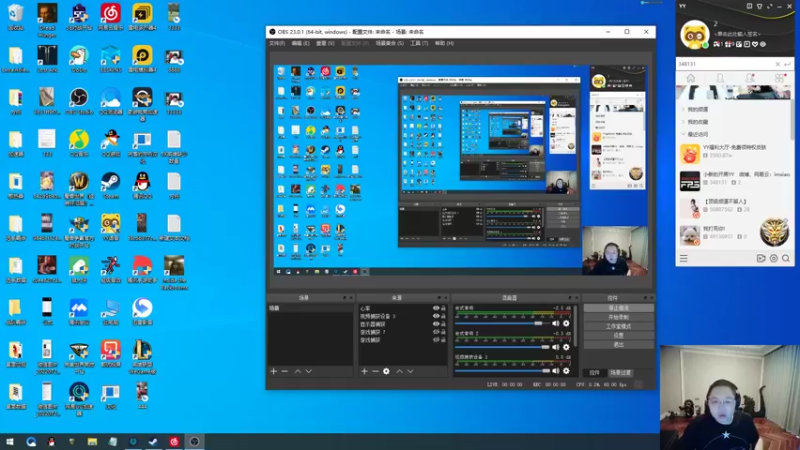This screenshot has width=800, height=450.
Task: Open the 工具(T) menu in OBS
Action: [419, 43]
